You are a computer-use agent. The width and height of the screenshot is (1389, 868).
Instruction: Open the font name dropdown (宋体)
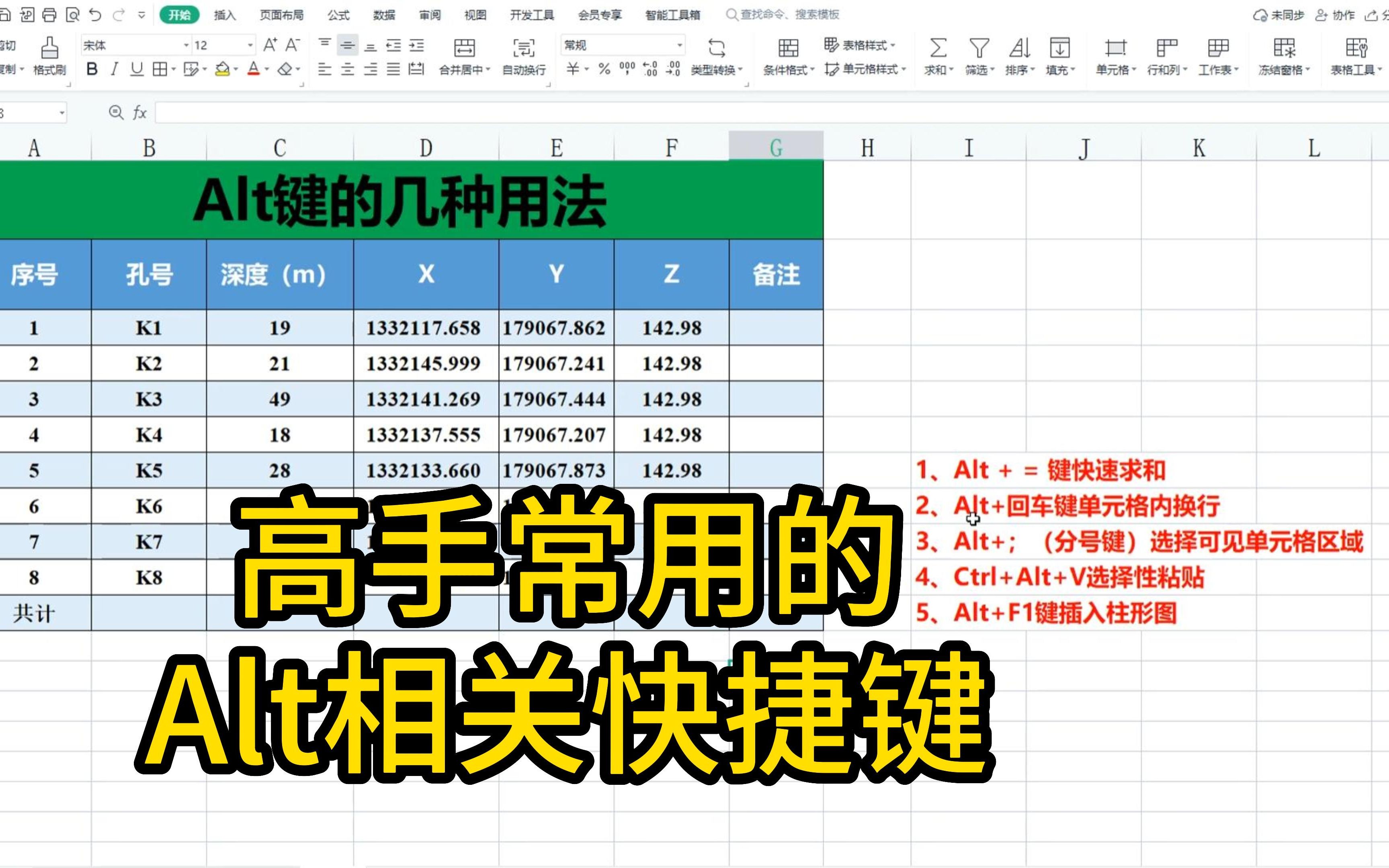[186, 45]
